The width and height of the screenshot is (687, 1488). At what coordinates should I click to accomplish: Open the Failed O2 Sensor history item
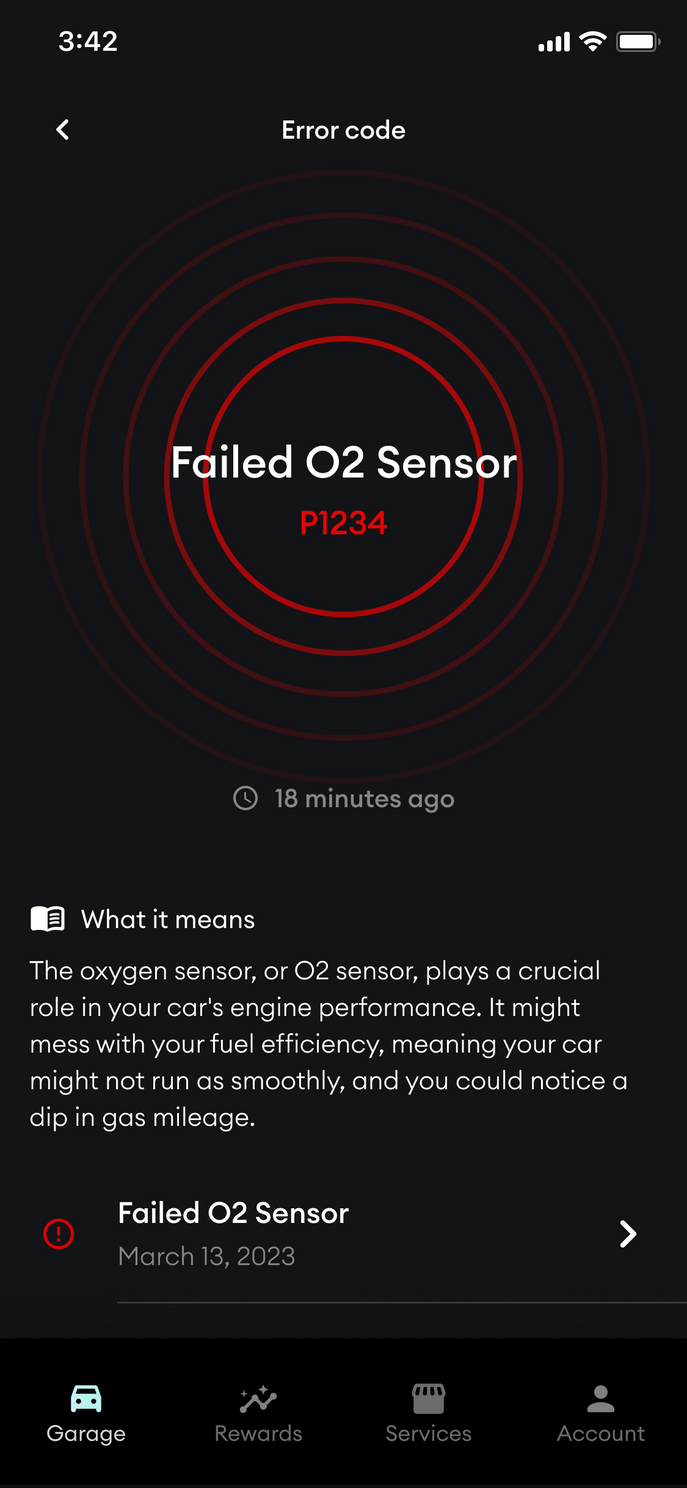coord(233,1233)
